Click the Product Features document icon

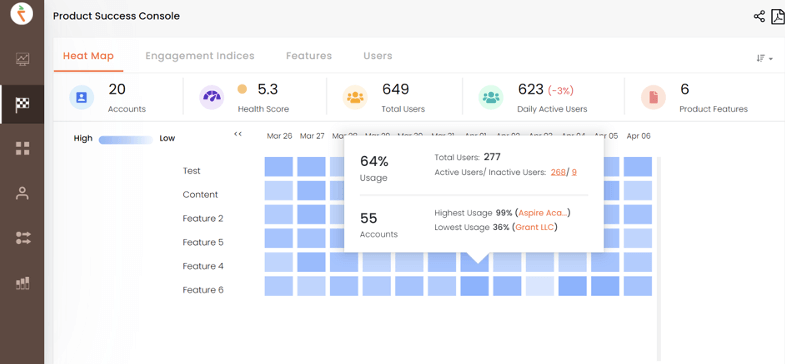tap(653, 97)
